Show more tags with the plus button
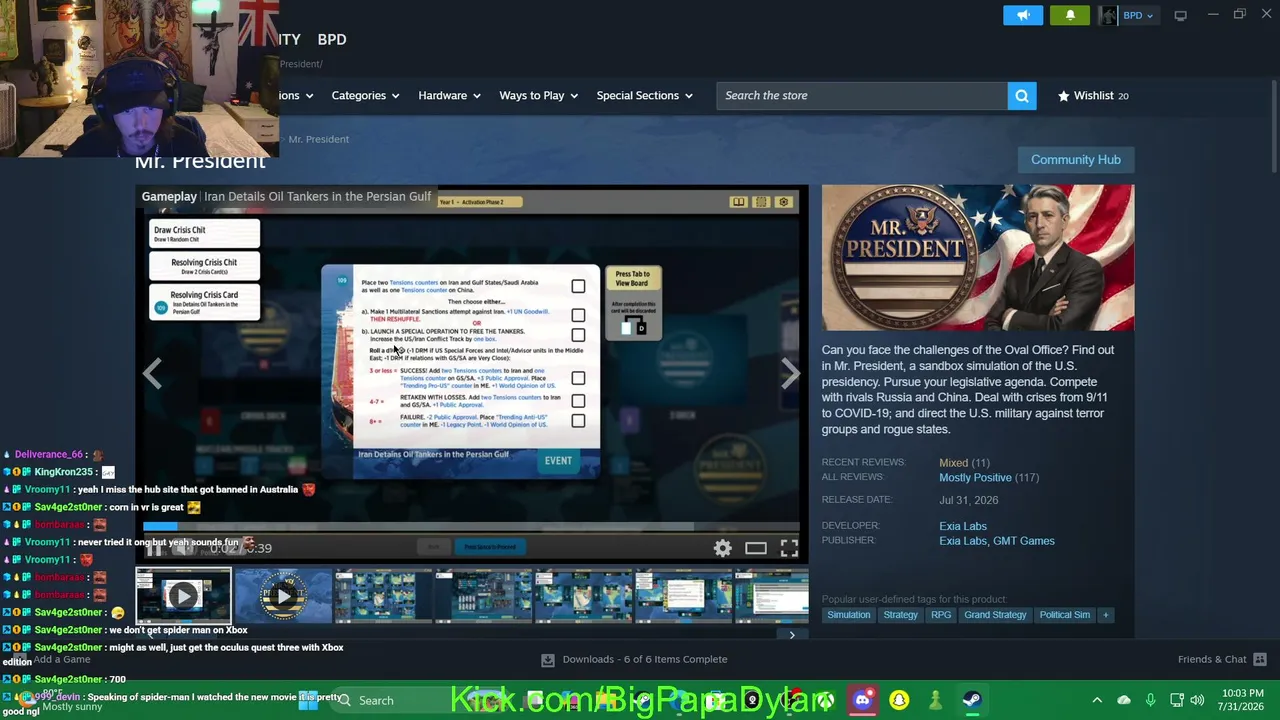The width and height of the screenshot is (1280, 720). pyautogui.click(x=1105, y=615)
